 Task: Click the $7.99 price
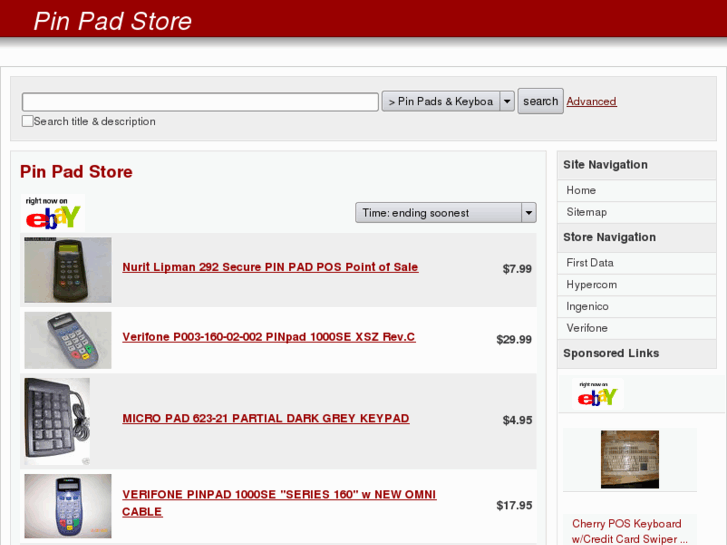click(517, 269)
